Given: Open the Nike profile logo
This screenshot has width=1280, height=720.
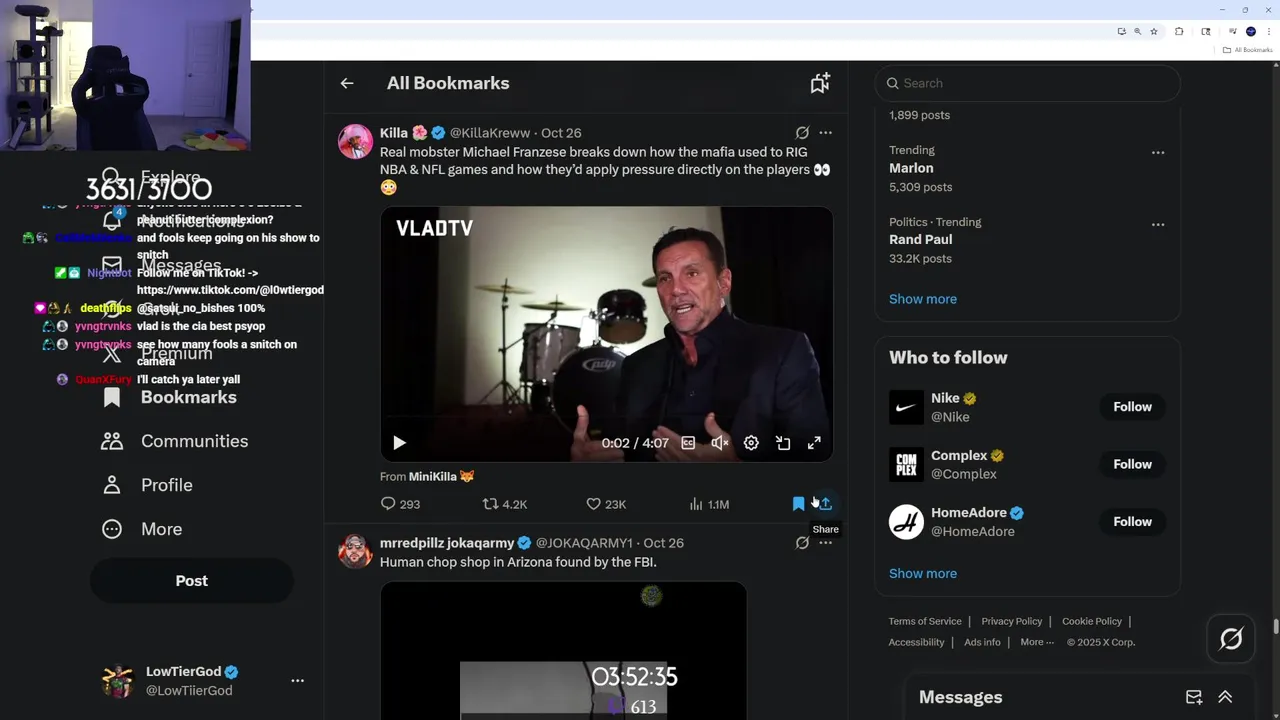Looking at the screenshot, I should coord(906,407).
